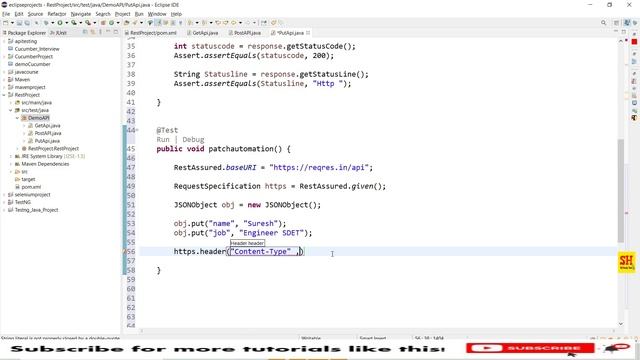Click the Save All toolbar icon
Image resolution: width=640 pixels, height=360 pixels.
pos(27,23)
